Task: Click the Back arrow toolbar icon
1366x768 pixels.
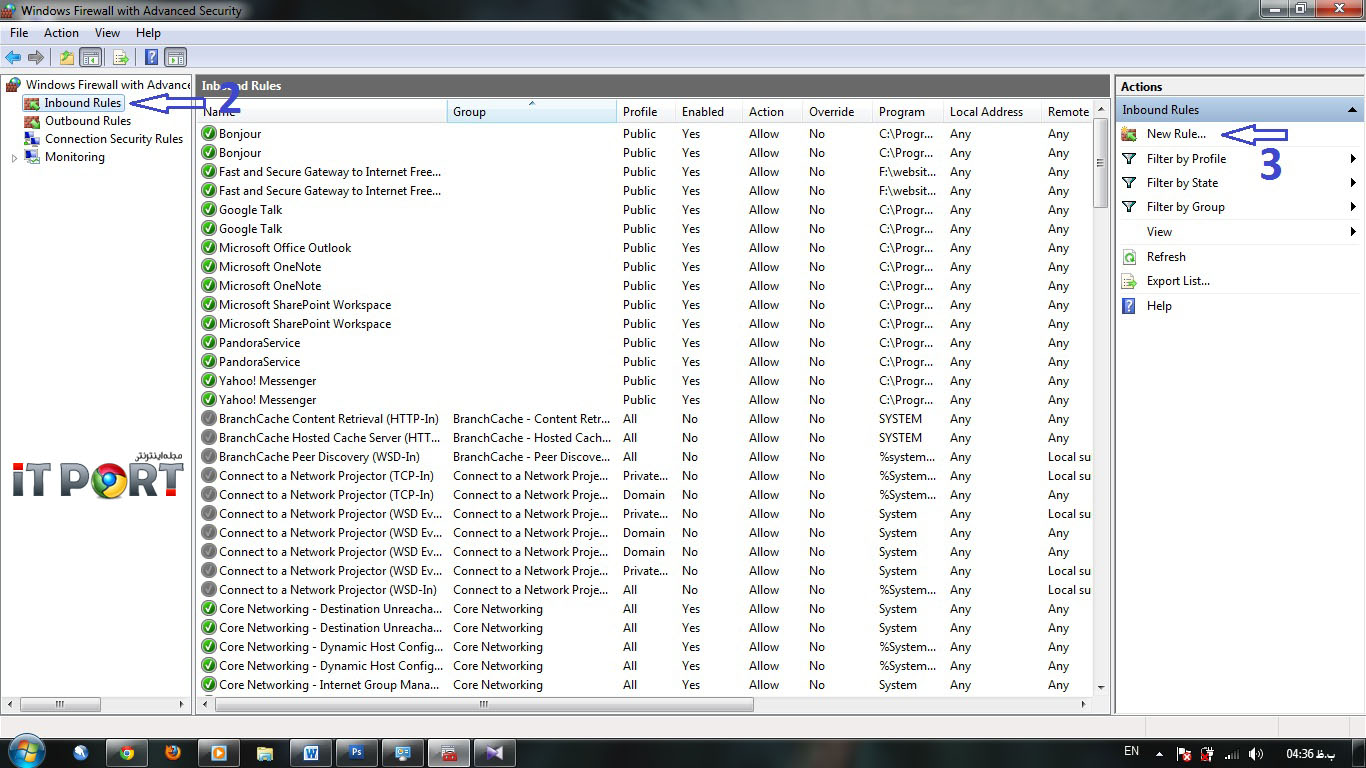Action: [x=13, y=57]
